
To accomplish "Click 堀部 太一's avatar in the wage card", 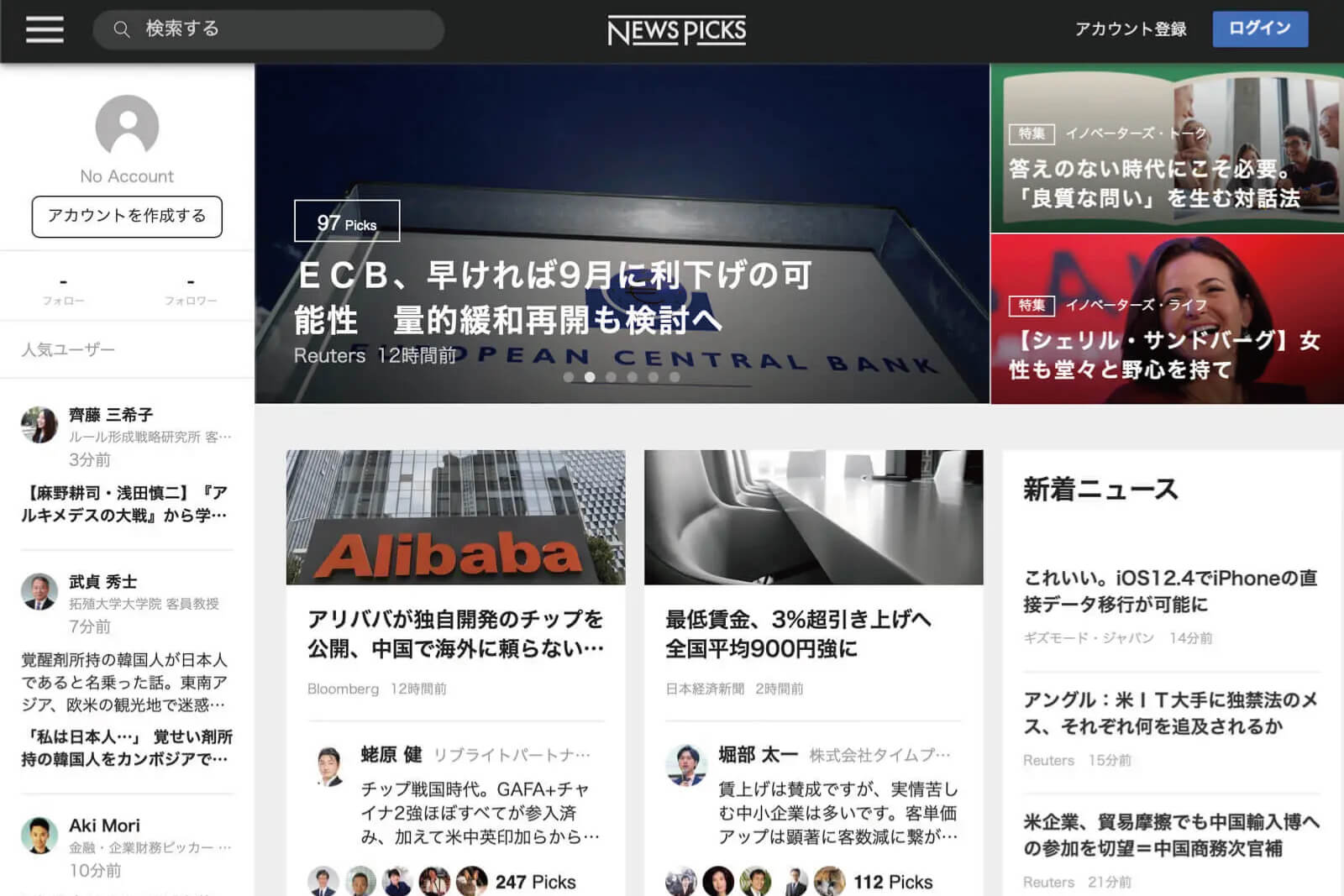I will click(686, 765).
